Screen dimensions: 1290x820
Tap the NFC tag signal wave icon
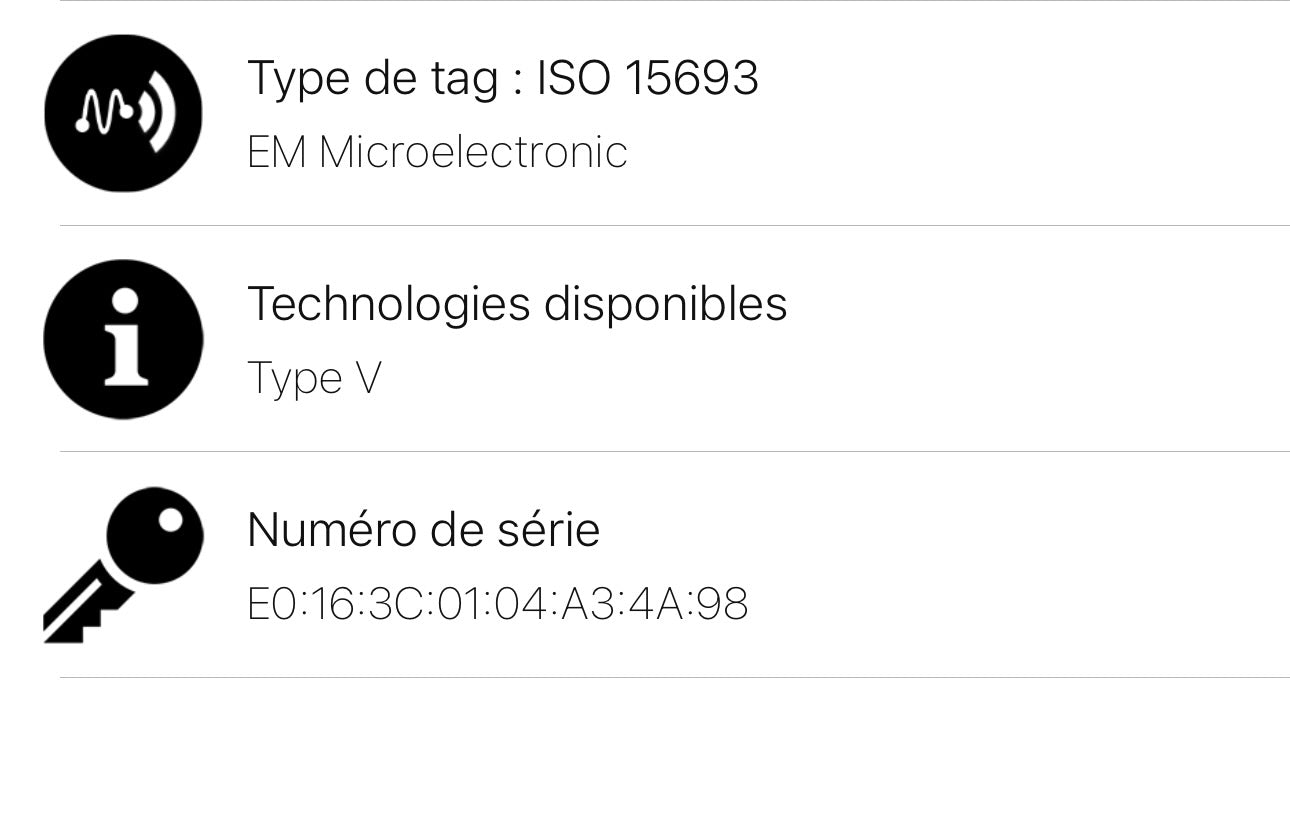coord(123,113)
